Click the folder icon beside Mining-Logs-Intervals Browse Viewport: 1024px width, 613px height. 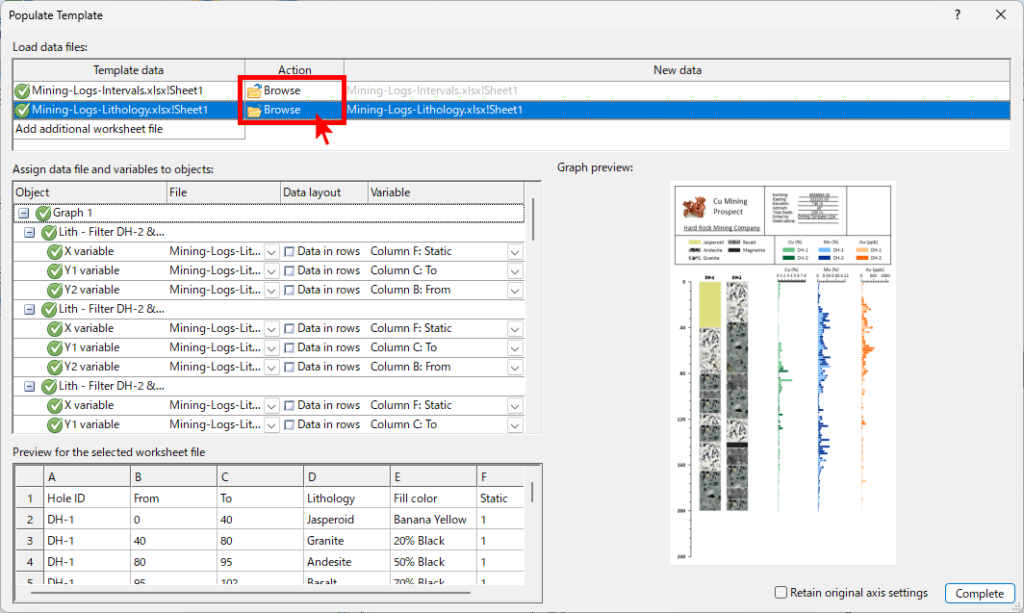pyautogui.click(x=254, y=91)
